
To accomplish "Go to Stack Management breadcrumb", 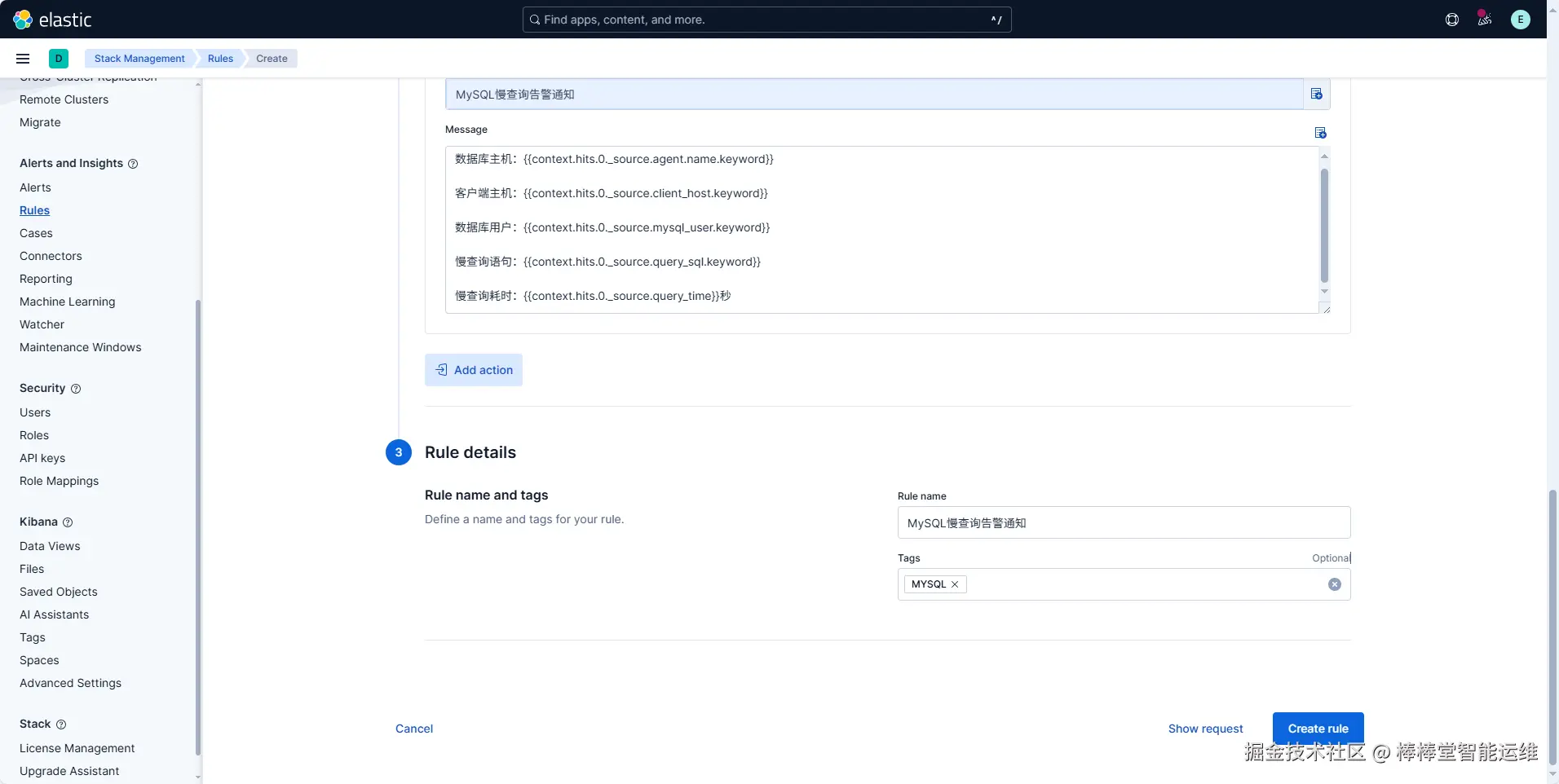I will 139,59.
